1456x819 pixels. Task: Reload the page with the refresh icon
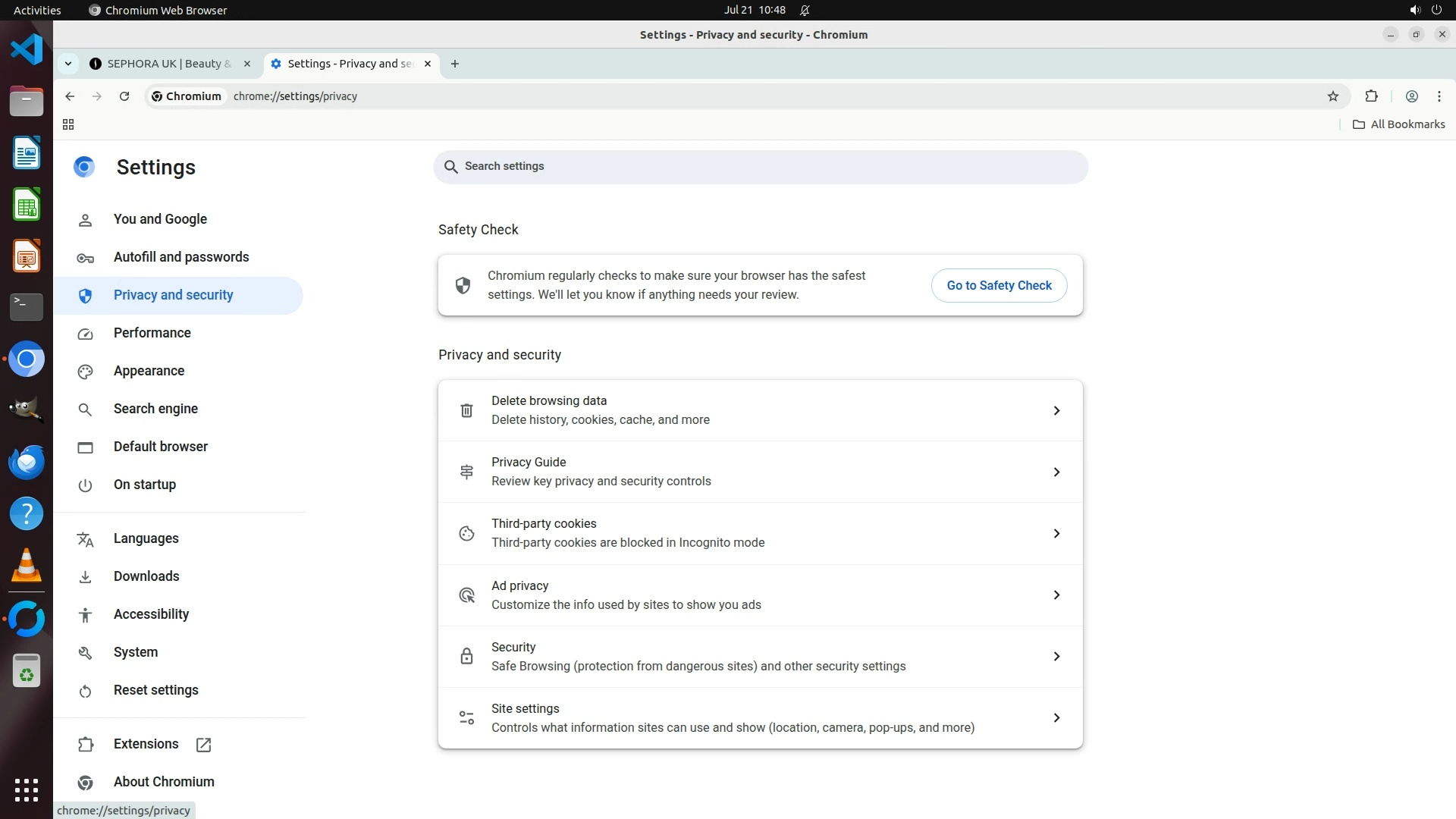pos(124,96)
